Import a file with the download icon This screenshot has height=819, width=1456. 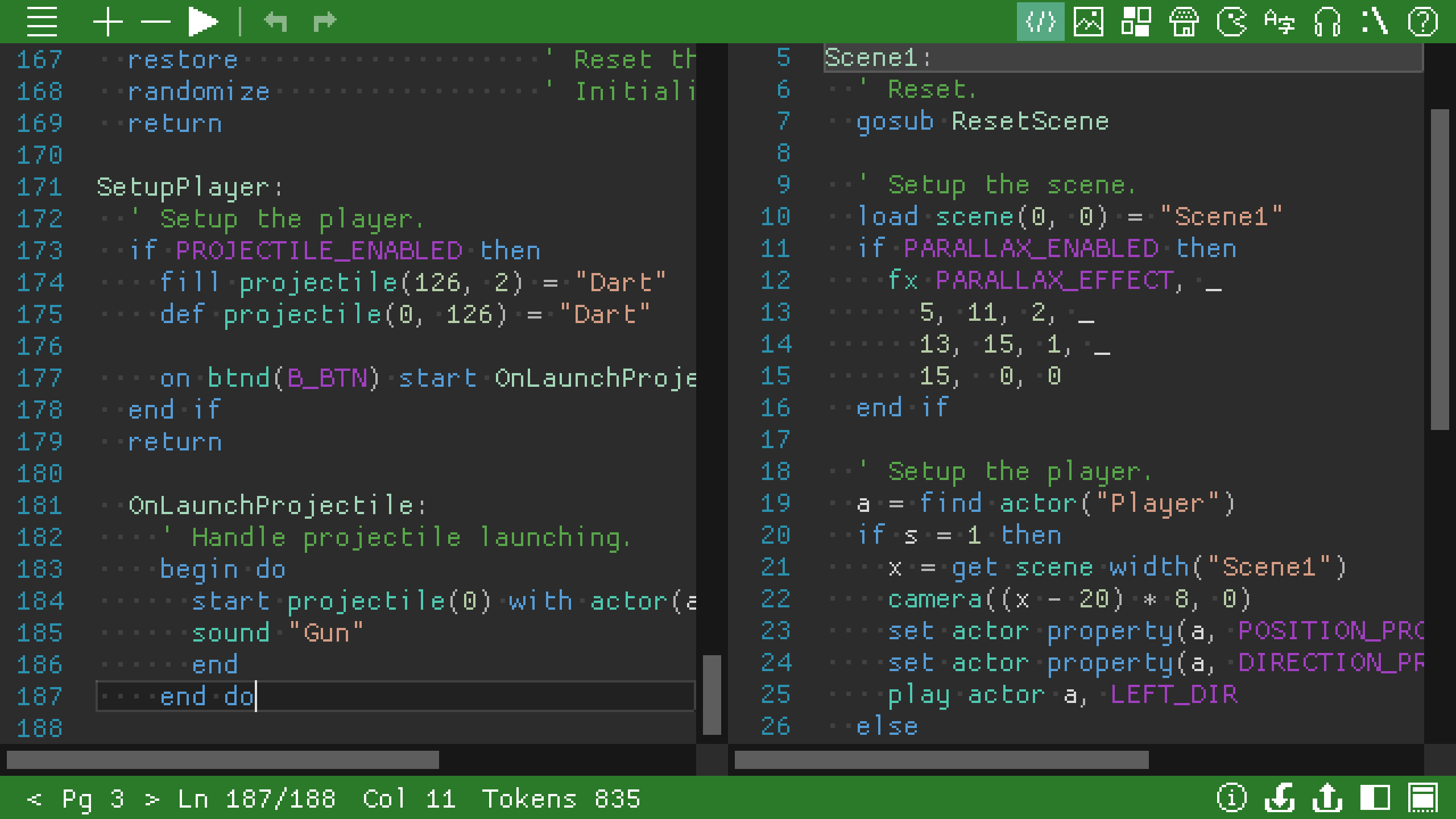(1280, 798)
